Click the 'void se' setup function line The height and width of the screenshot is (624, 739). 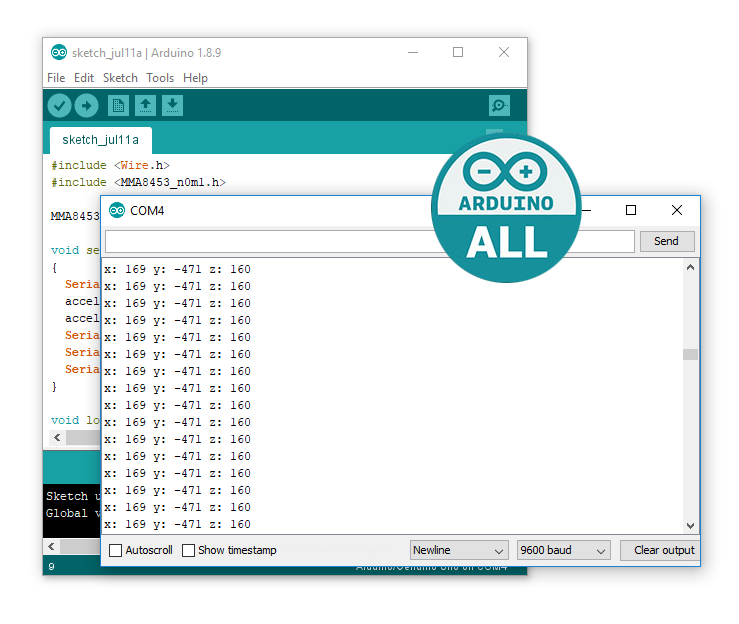click(75, 250)
